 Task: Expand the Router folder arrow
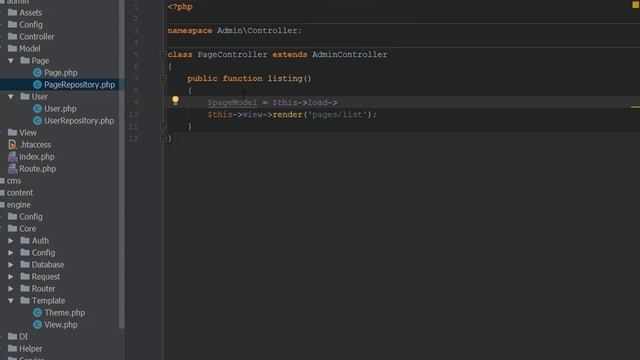pos(11,289)
